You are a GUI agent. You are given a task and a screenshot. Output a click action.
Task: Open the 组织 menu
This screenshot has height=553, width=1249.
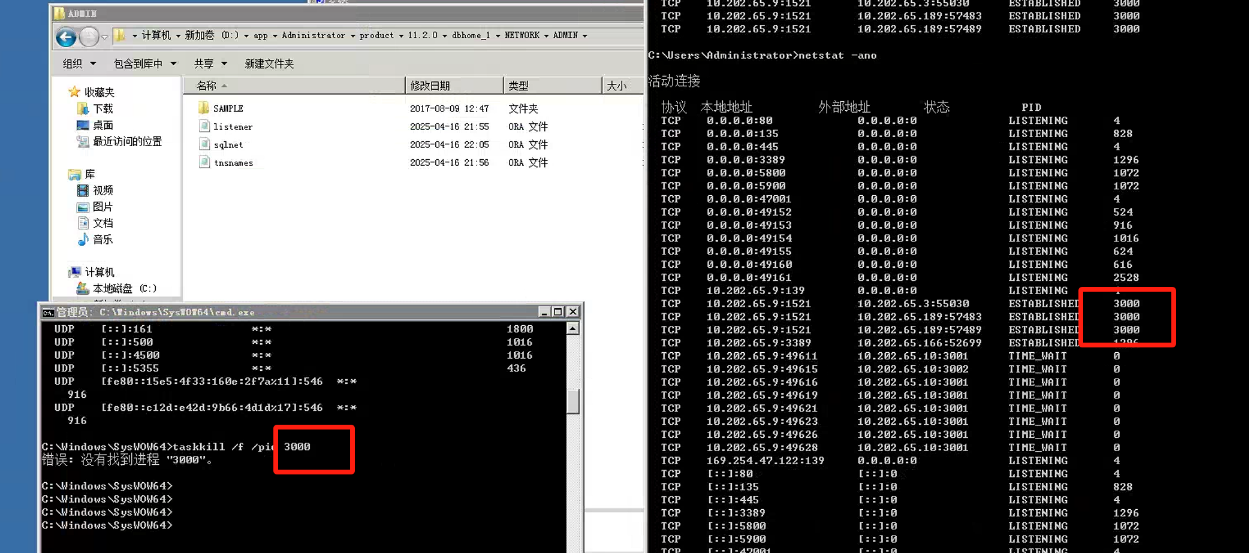[77, 64]
